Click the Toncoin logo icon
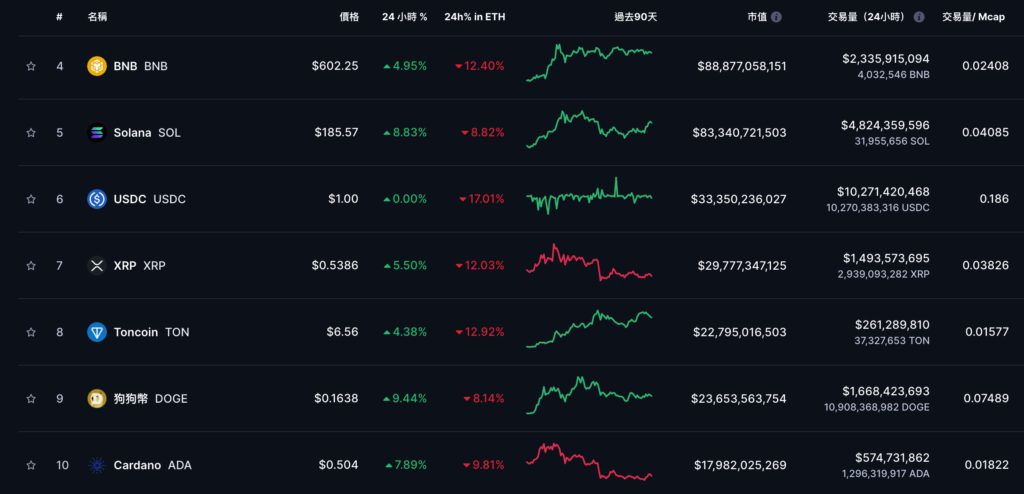The image size is (1024, 494). coord(97,332)
